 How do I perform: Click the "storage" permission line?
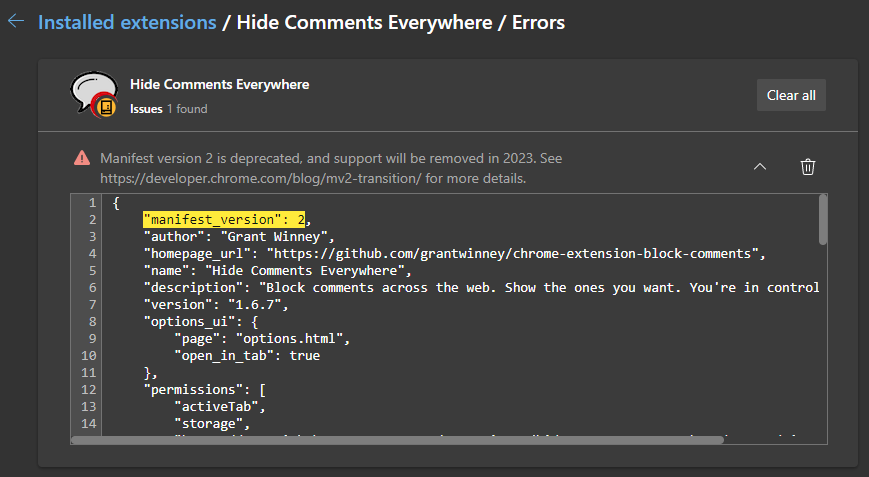pyautogui.click(x=212, y=424)
